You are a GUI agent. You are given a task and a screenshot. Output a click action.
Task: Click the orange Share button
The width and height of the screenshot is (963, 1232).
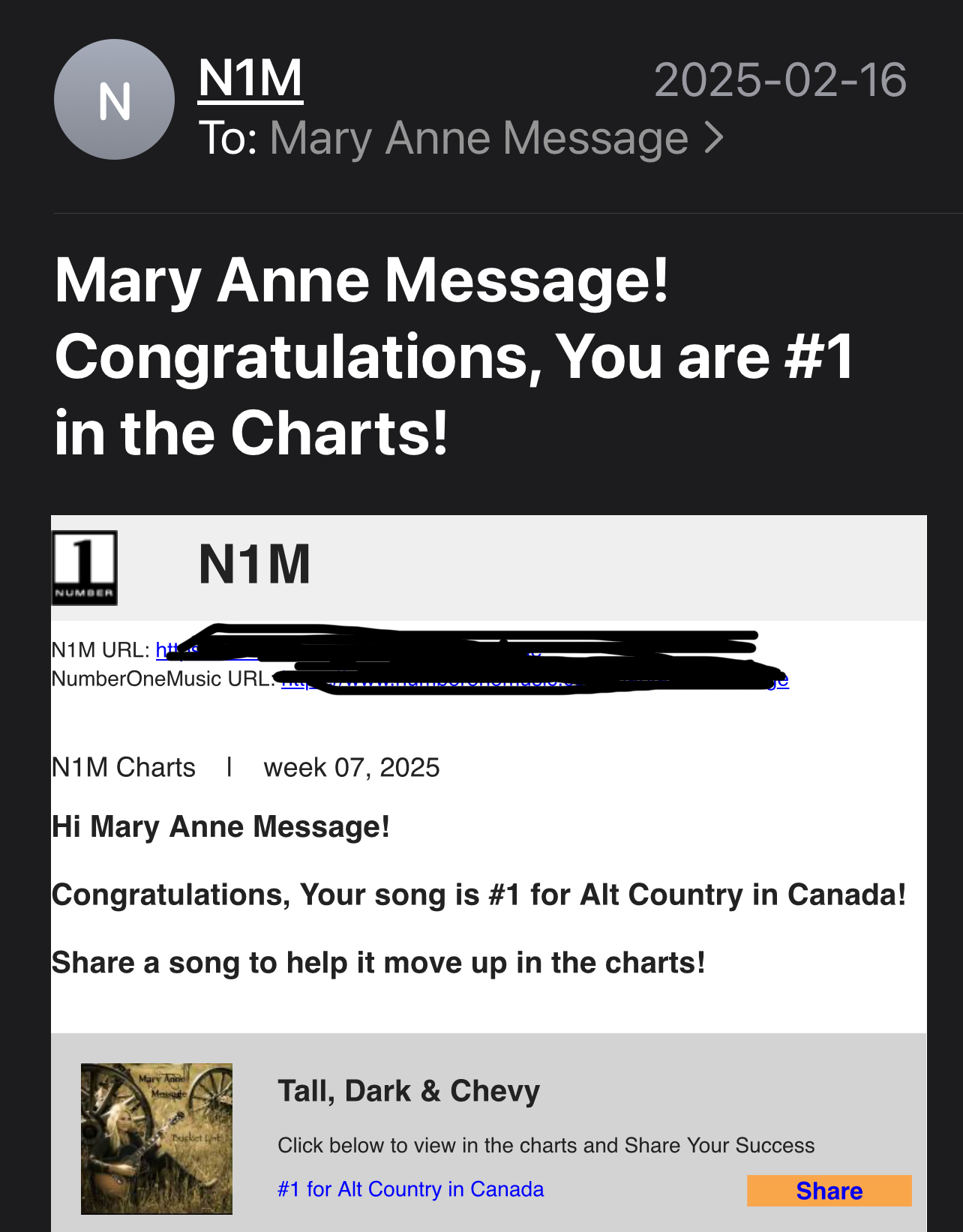(x=829, y=1191)
